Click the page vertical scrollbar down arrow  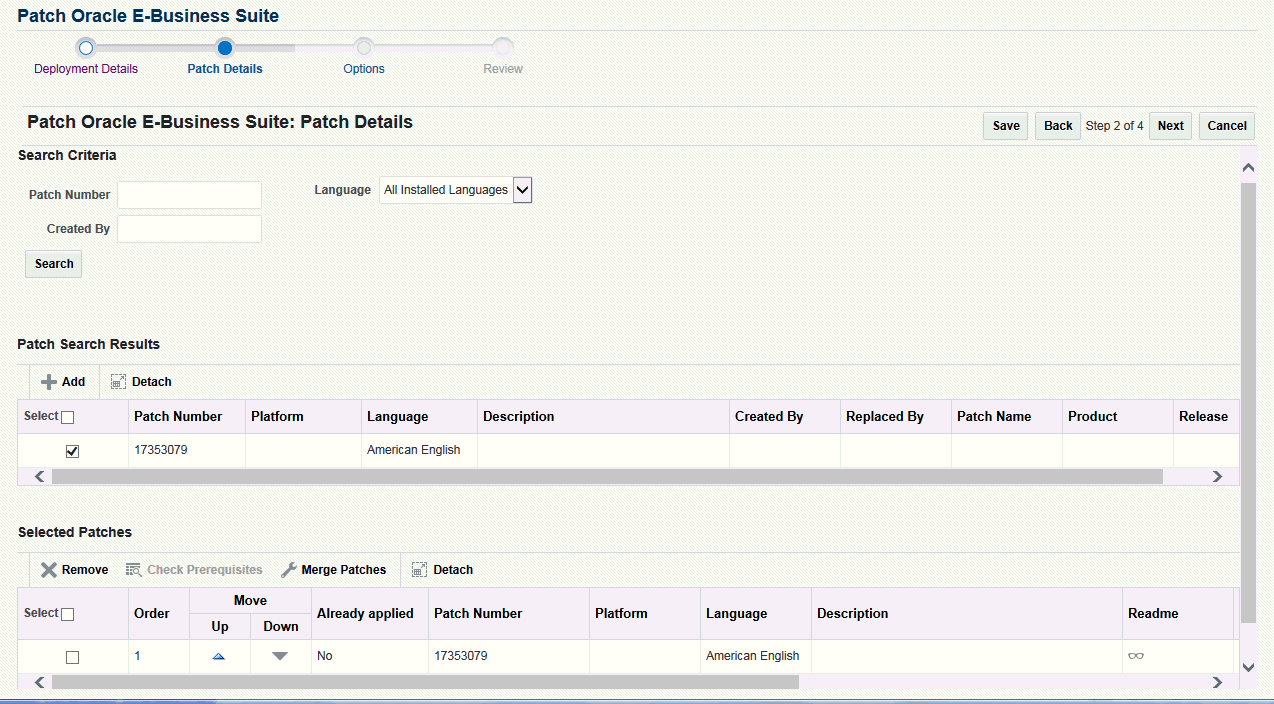tap(1248, 667)
